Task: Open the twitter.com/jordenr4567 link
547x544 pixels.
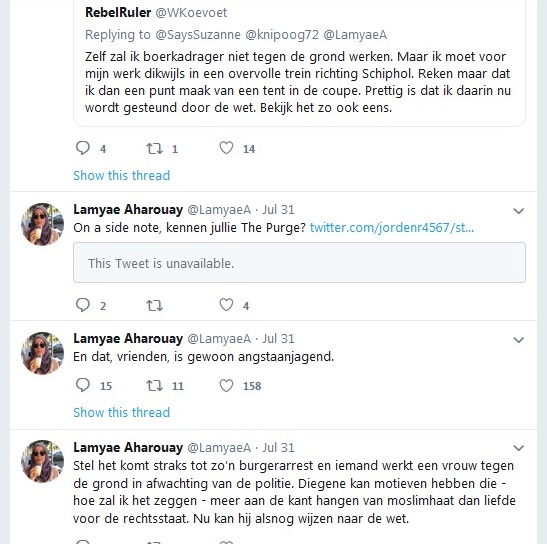Action: pyautogui.click(x=392, y=228)
